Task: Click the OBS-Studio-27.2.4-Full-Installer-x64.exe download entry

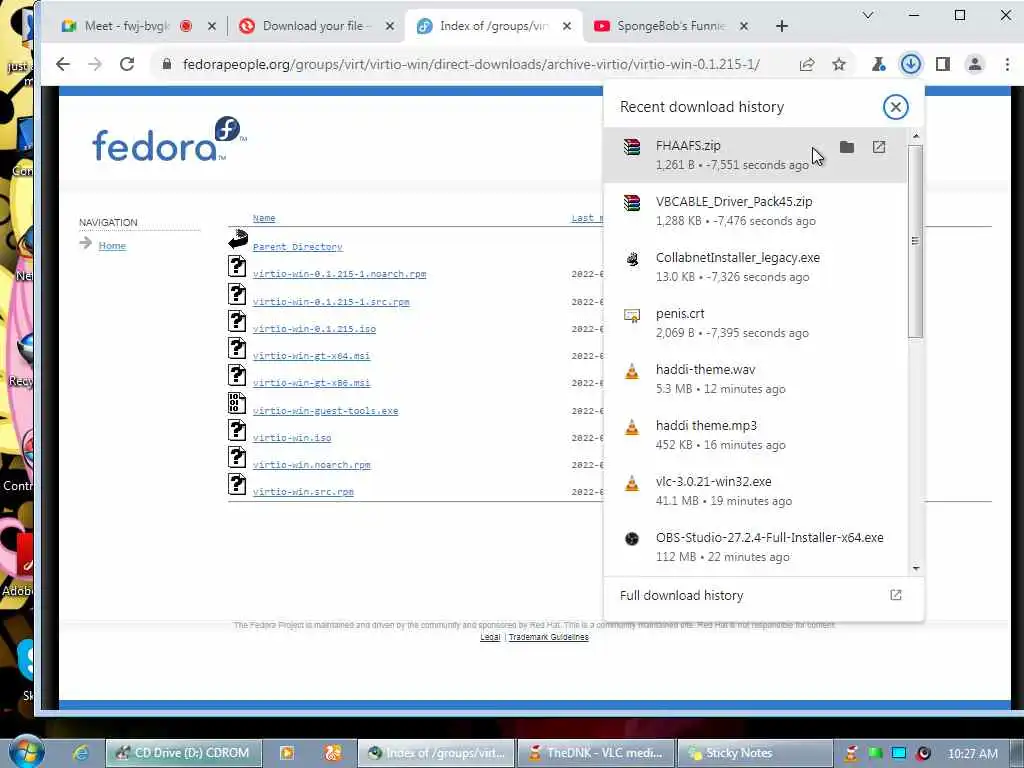Action: 756,547
